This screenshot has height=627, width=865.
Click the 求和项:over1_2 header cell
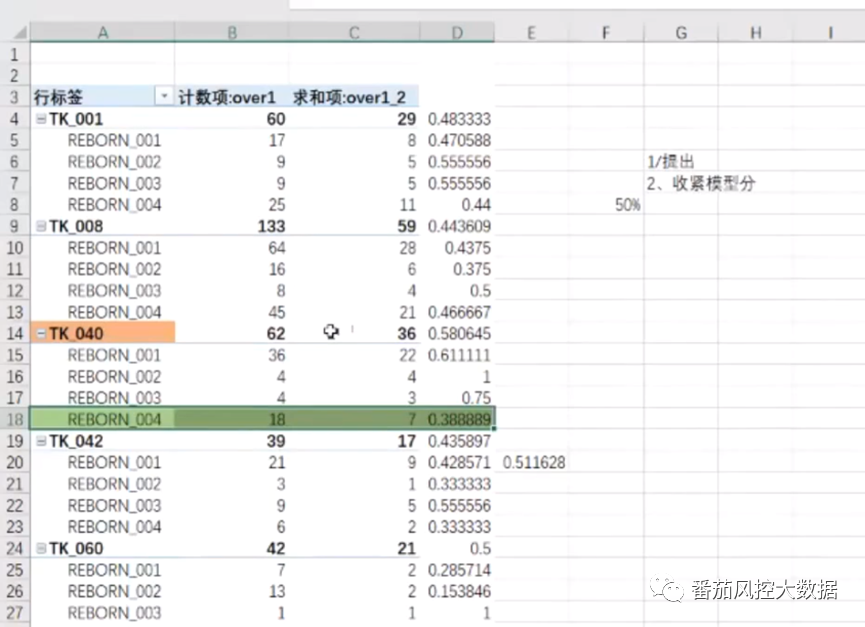click(354, 97)
